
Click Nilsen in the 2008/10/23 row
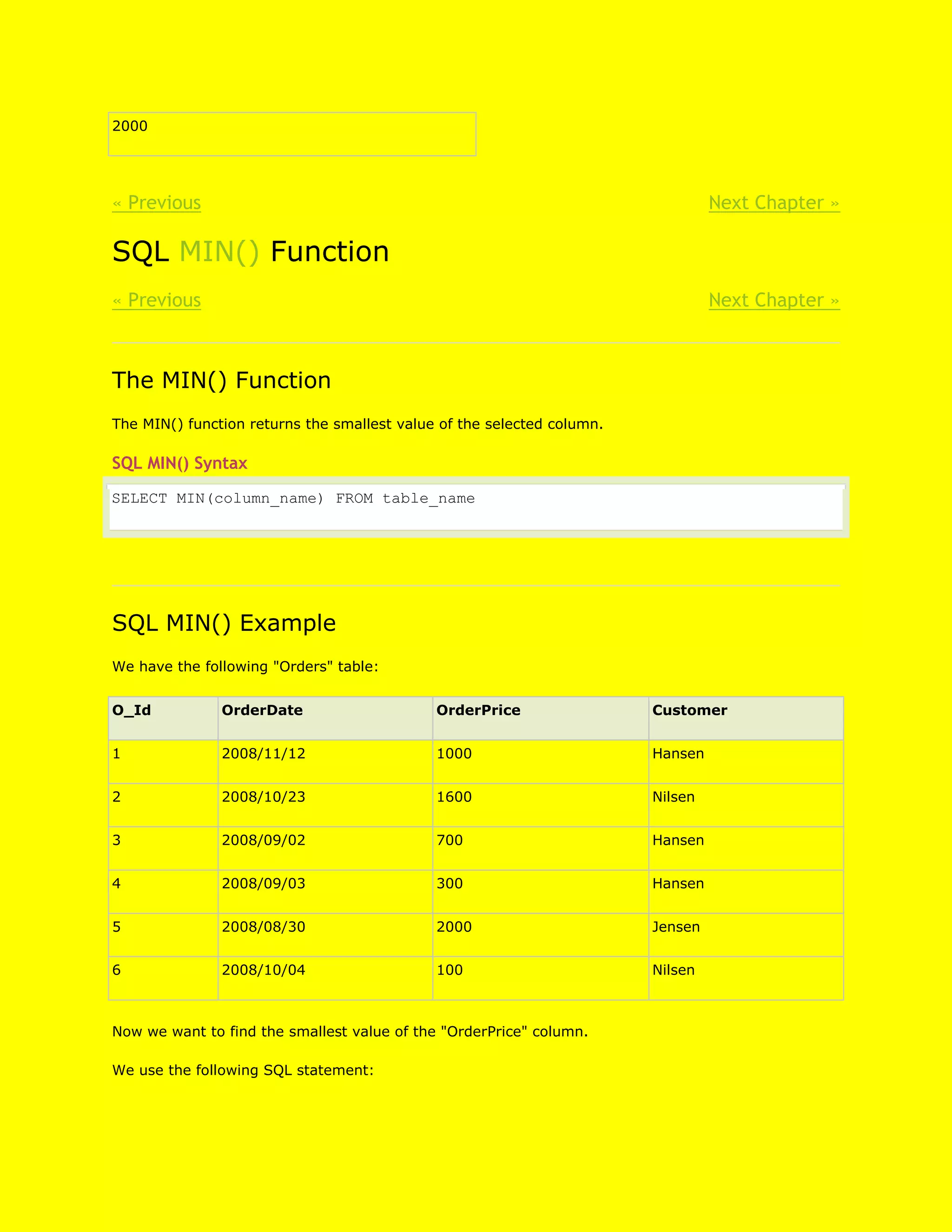pos(746,805)
